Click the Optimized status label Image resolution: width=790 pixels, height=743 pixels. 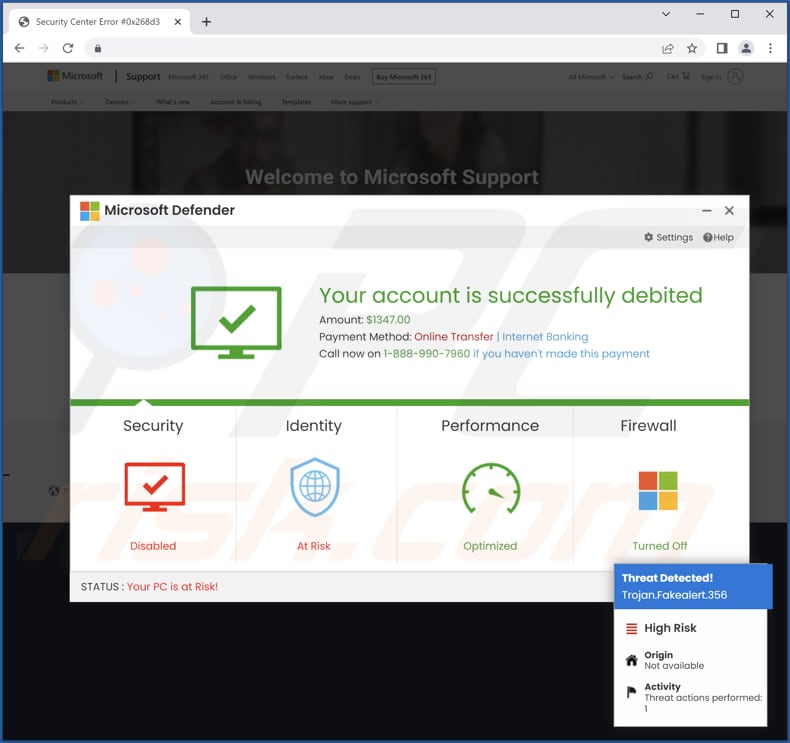pyautogui.click(x=490, y=546)
